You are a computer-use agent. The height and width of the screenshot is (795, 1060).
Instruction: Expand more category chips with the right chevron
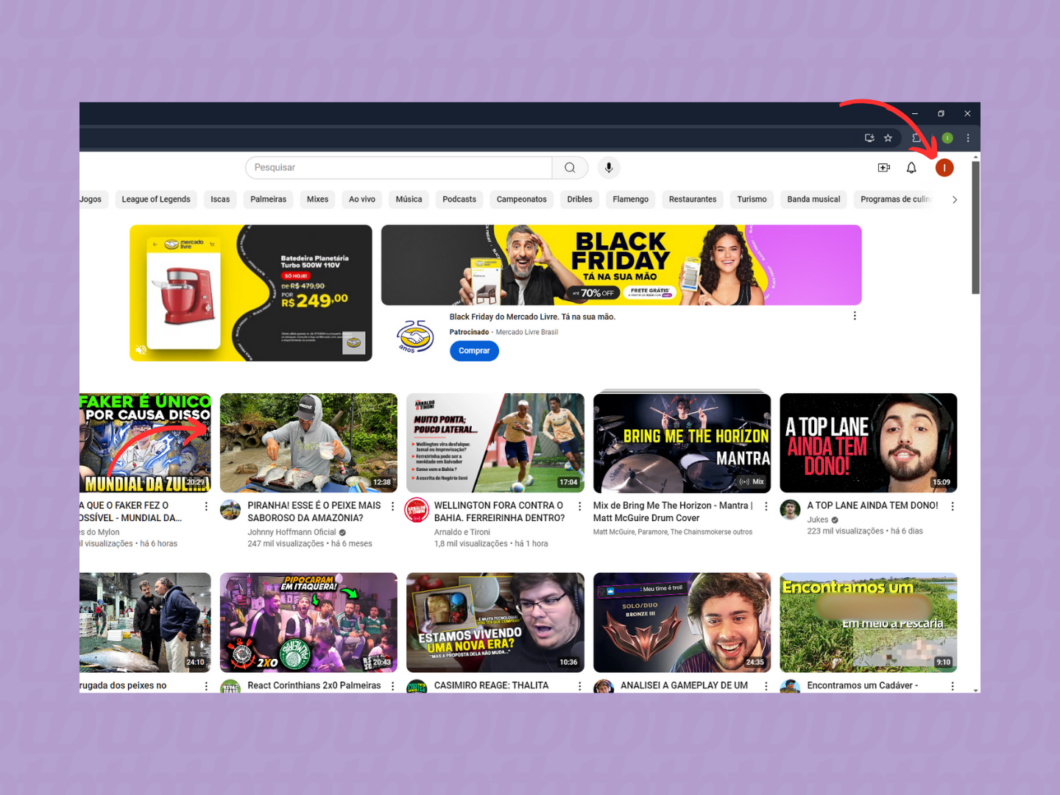954,199
